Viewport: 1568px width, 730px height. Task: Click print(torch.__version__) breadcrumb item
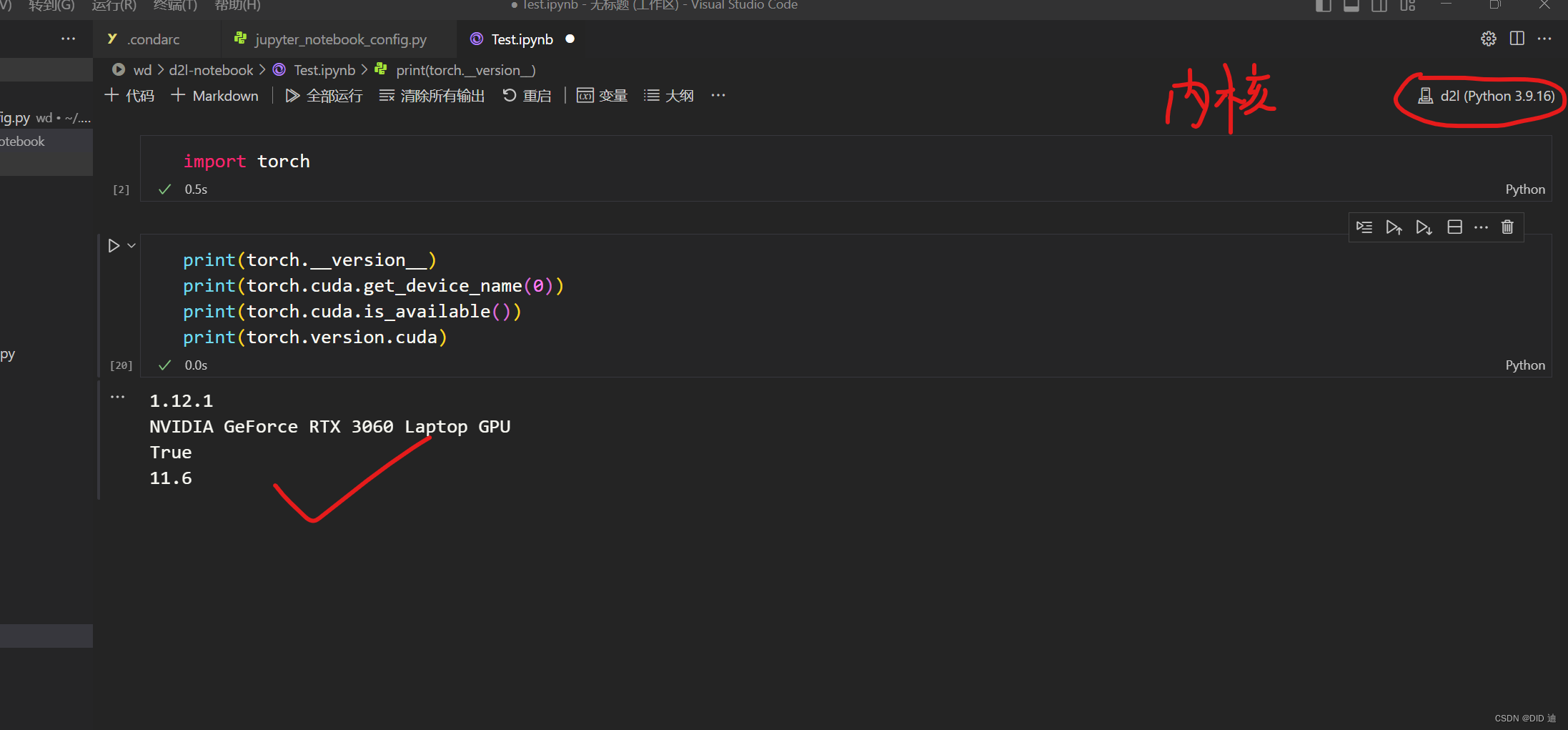[465, 70]
